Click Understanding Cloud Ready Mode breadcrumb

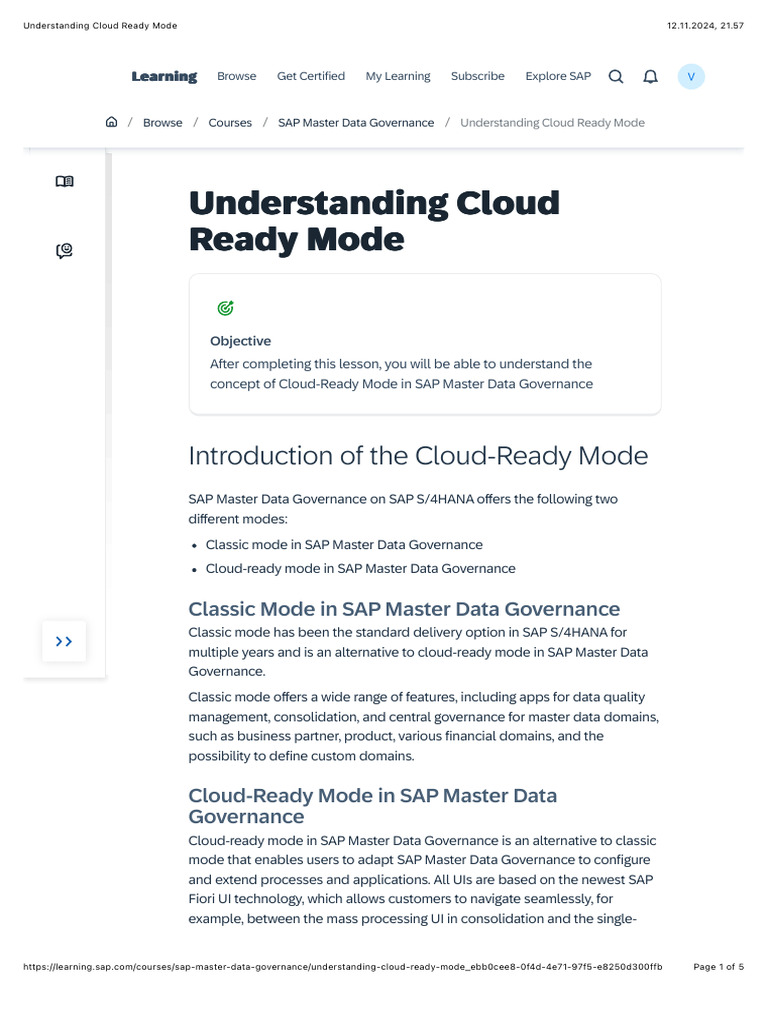(x=552, y=123)
